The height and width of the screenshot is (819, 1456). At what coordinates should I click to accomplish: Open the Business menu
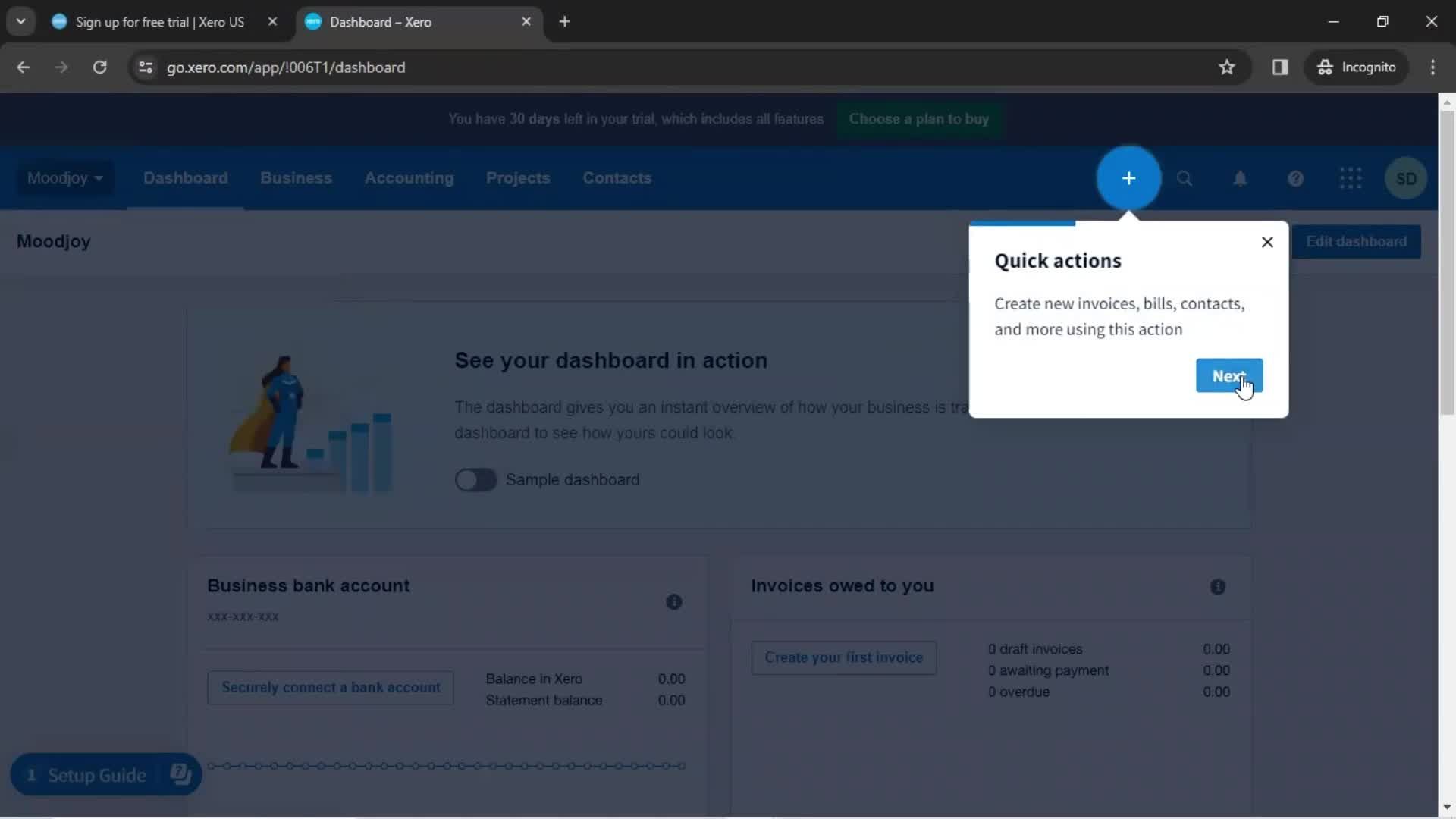coord(296,178)
